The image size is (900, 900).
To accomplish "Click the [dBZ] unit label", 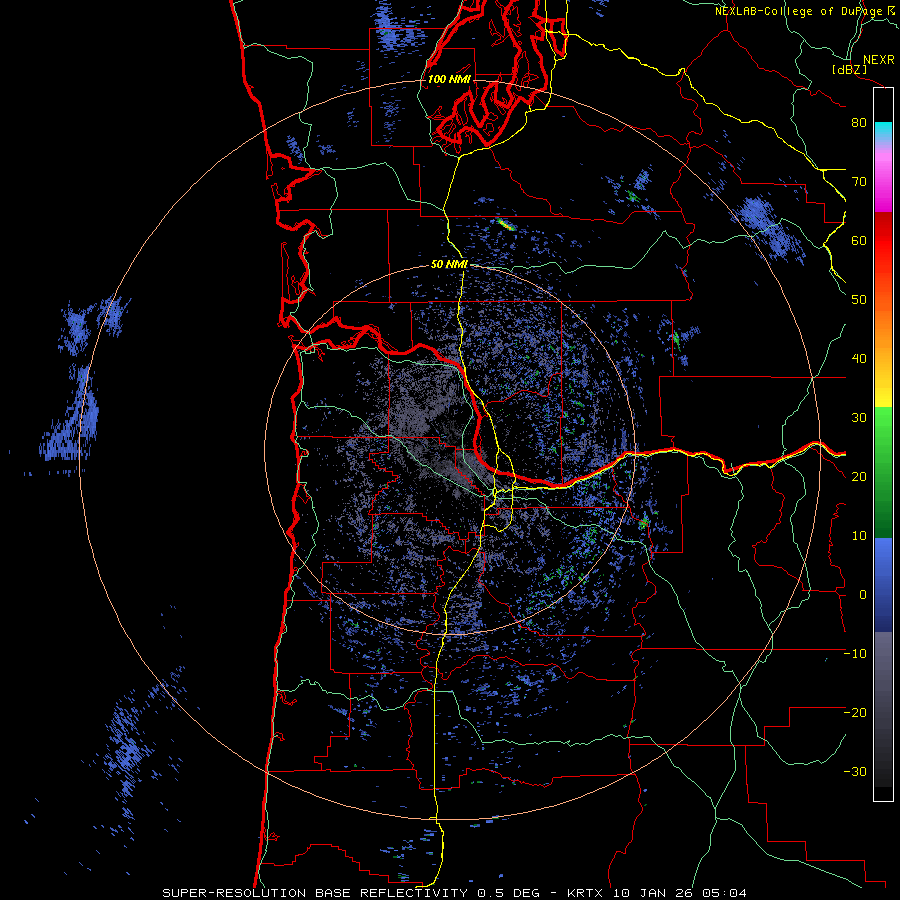I will (849, 69).
